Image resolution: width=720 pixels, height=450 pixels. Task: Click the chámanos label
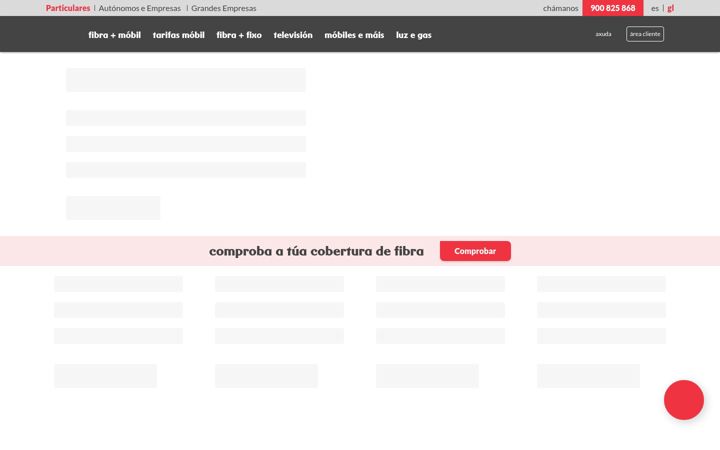560,8
